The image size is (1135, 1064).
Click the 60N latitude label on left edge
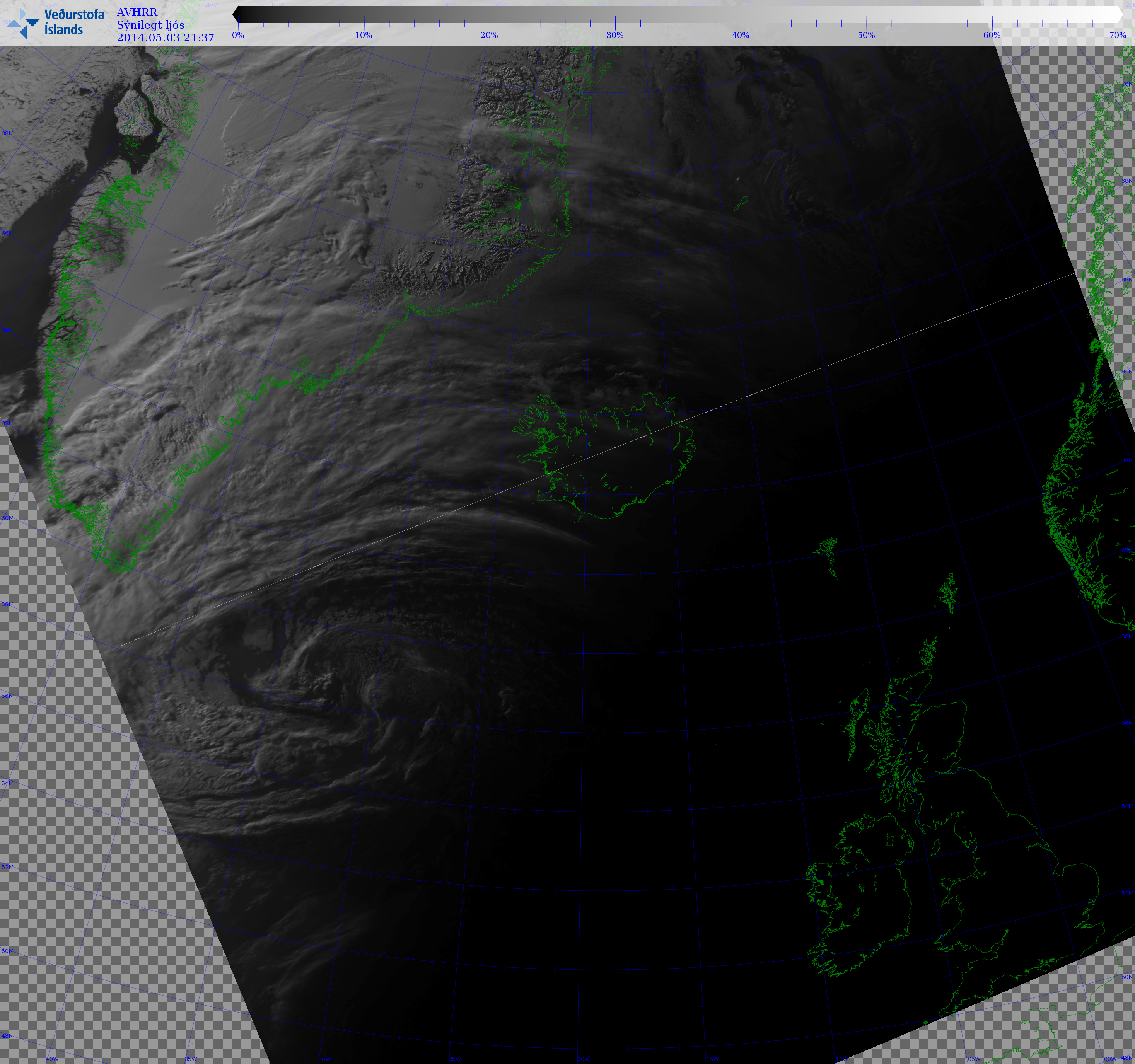click(7, 518)
